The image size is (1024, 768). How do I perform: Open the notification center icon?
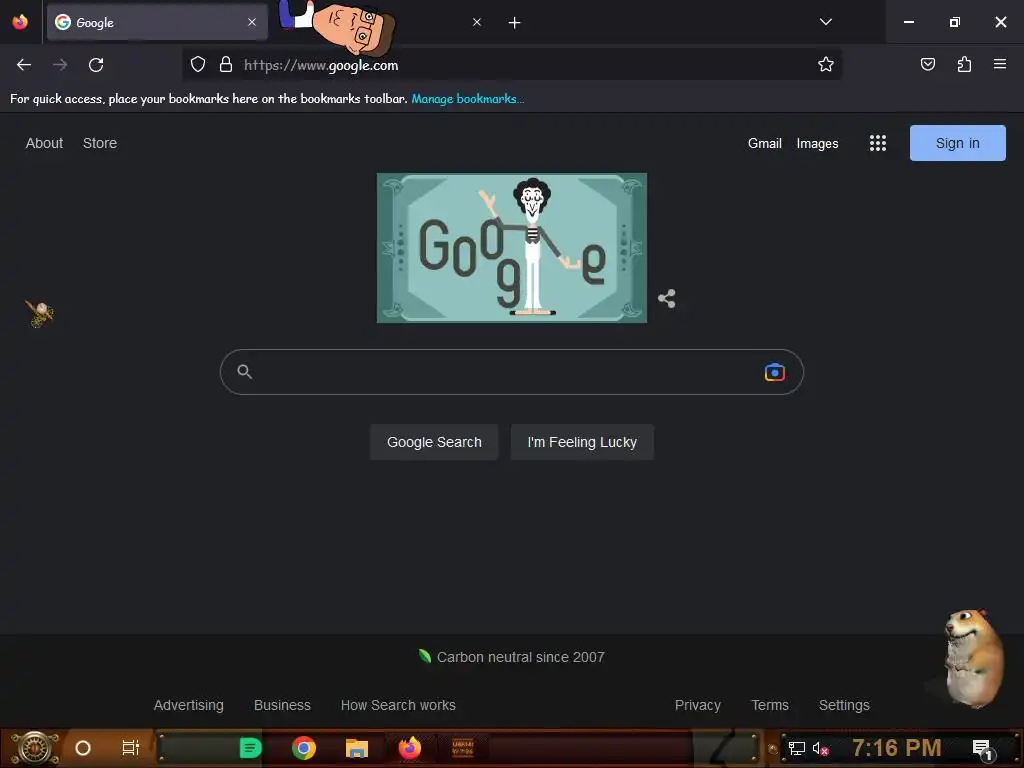click(982, 749)
